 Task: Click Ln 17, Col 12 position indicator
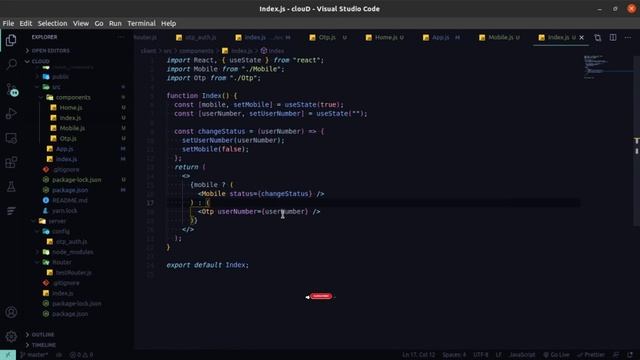[418, 355]
